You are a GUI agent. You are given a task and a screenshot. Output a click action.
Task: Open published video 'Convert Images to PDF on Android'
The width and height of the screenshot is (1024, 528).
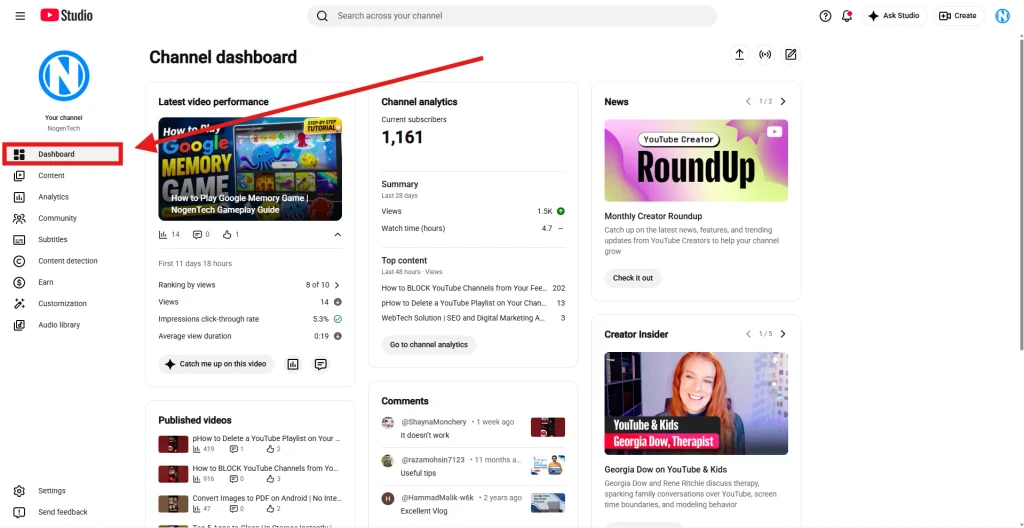[x=250, y=504]
